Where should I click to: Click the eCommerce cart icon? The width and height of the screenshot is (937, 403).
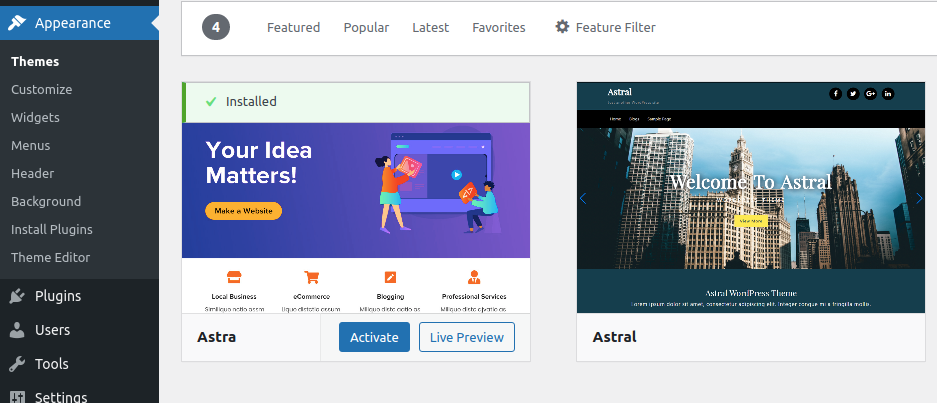[x=311, y=277]
